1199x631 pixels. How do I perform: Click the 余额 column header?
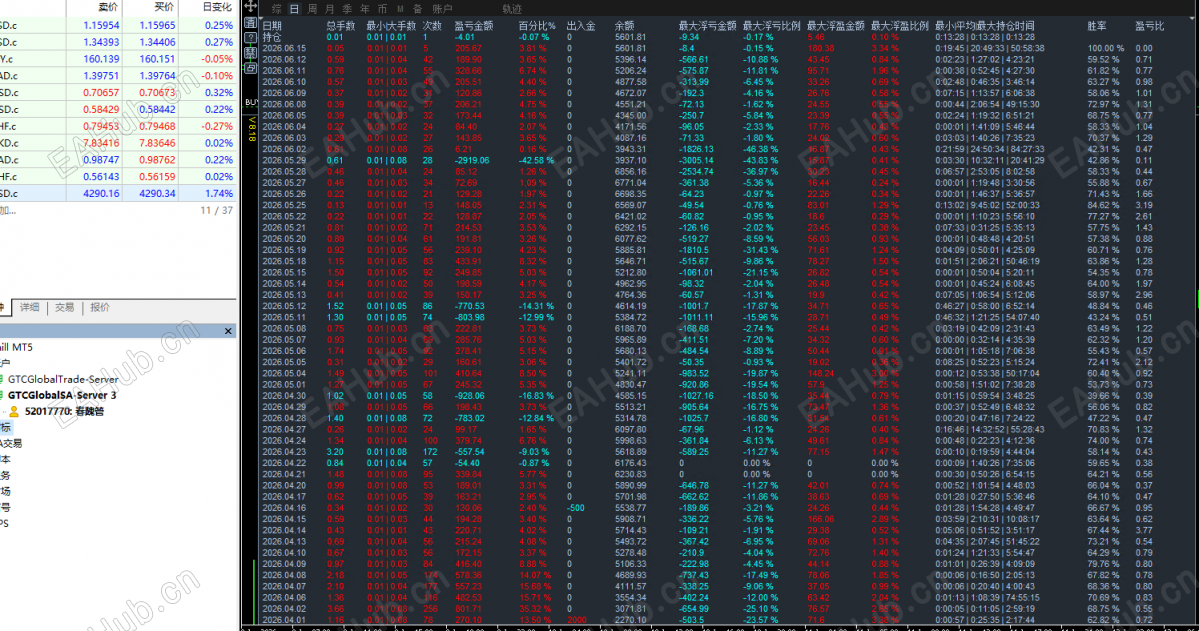click(x=624, y=26)
